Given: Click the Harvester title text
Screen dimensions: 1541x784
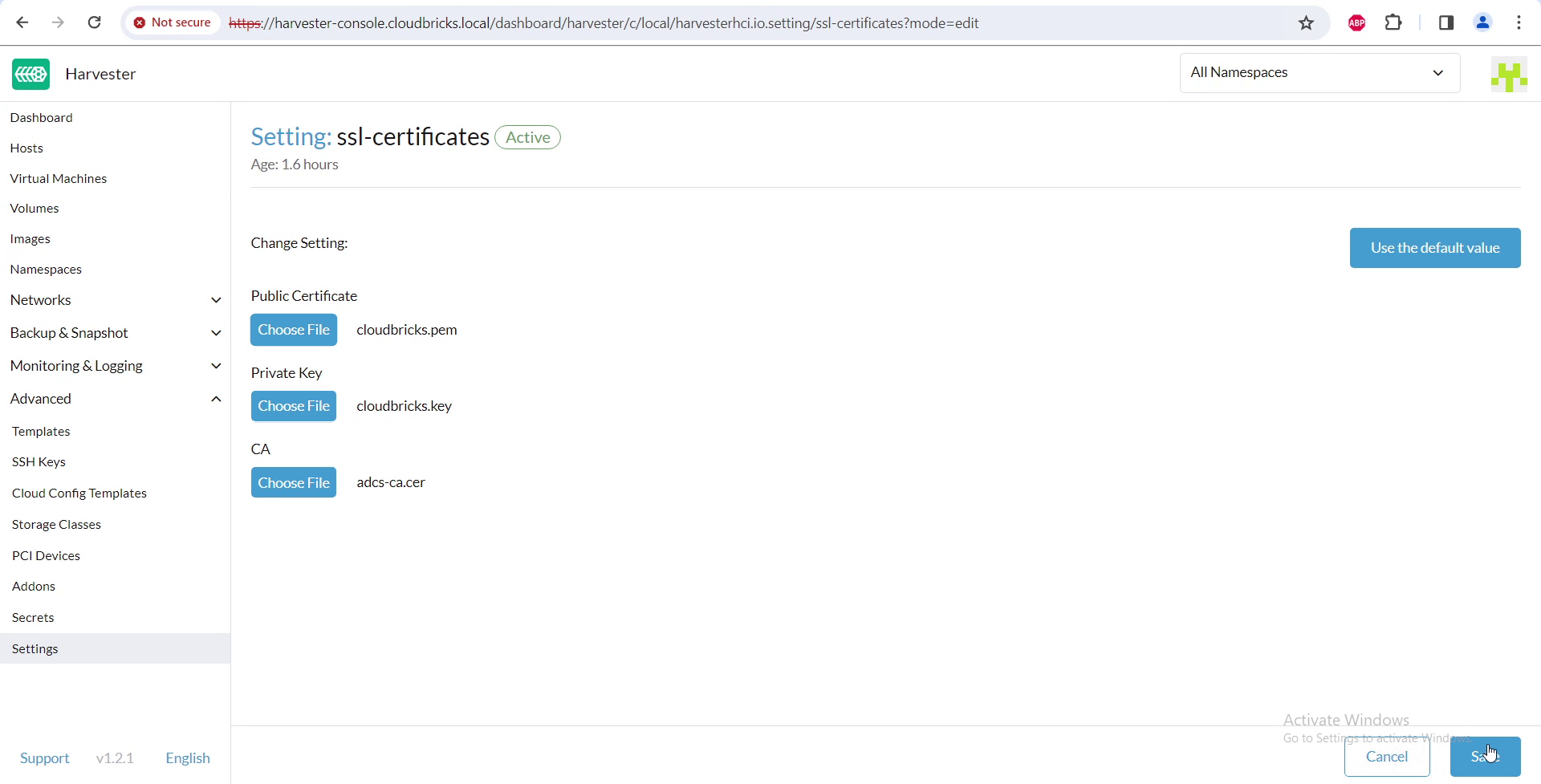Looking at the screenshot, I should (100, 74).
